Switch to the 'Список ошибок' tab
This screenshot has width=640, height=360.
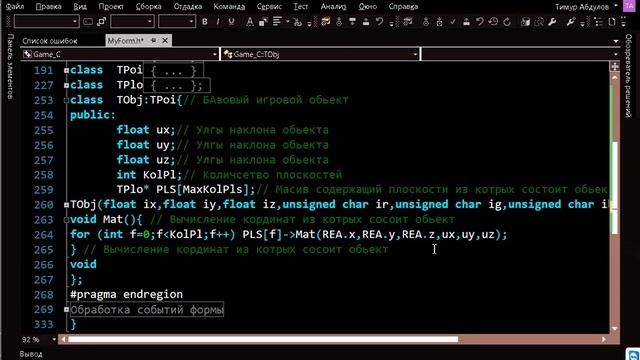[50, 41]
